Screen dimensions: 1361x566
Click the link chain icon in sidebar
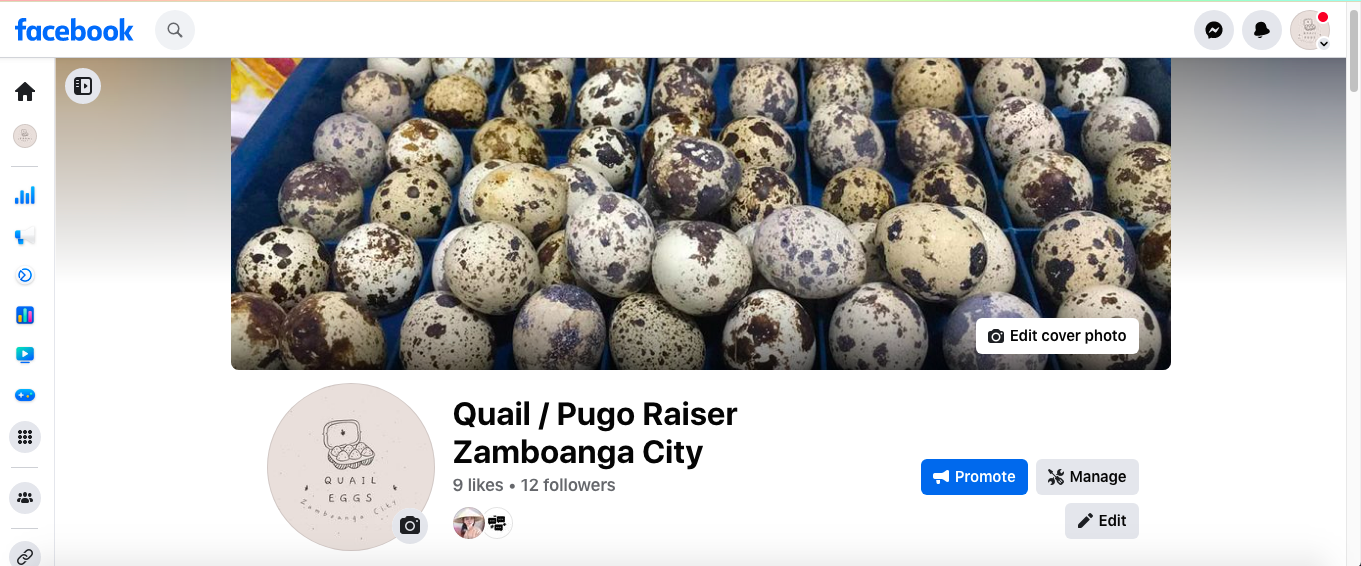pos(25,555)
